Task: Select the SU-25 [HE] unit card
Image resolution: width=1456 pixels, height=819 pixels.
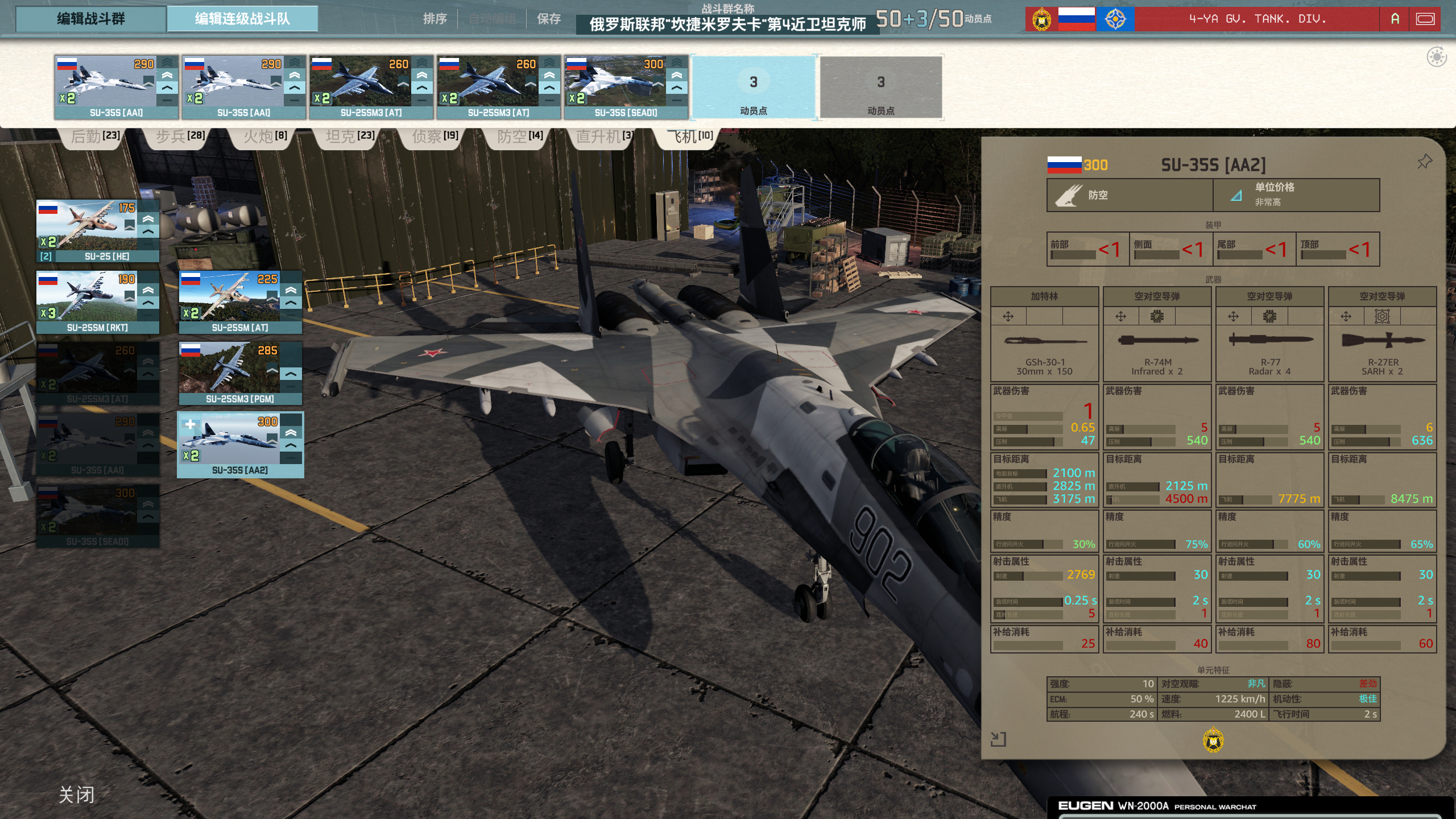Action: click(x=98, y=231)
